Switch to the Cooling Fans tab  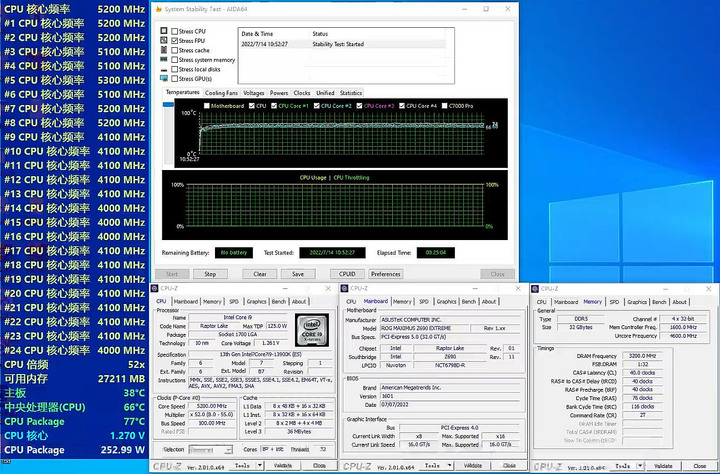[222, 92]
